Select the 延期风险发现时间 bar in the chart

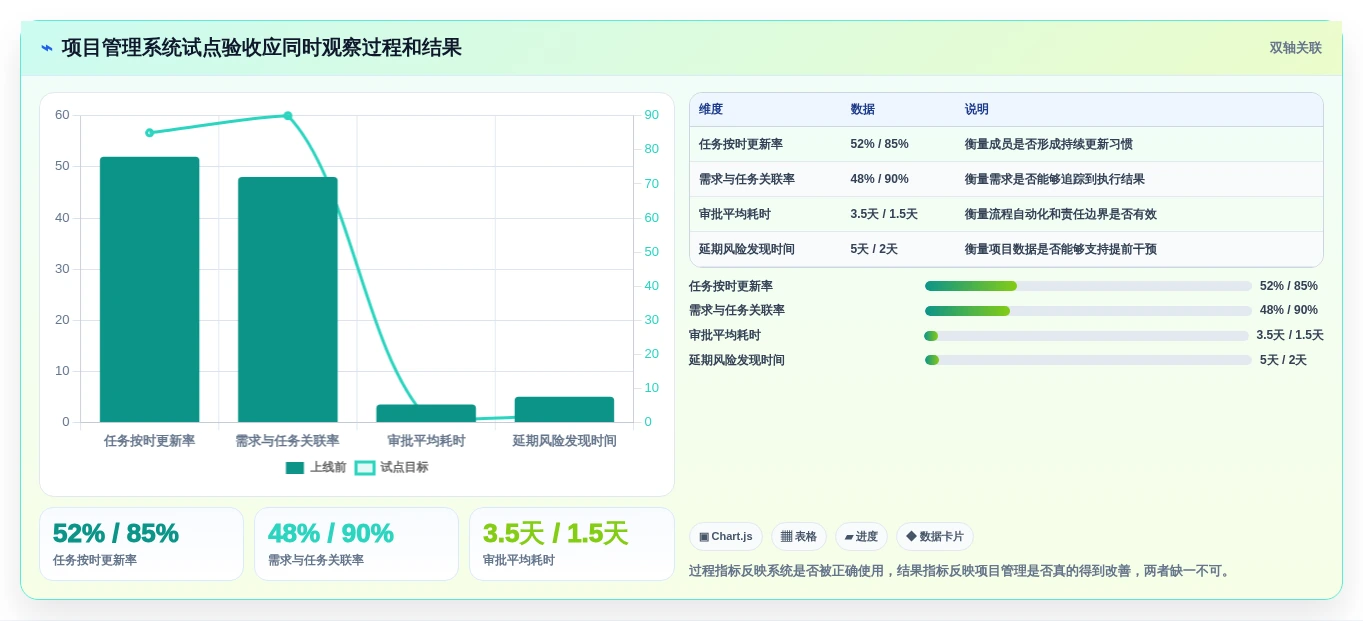[564, 409]
